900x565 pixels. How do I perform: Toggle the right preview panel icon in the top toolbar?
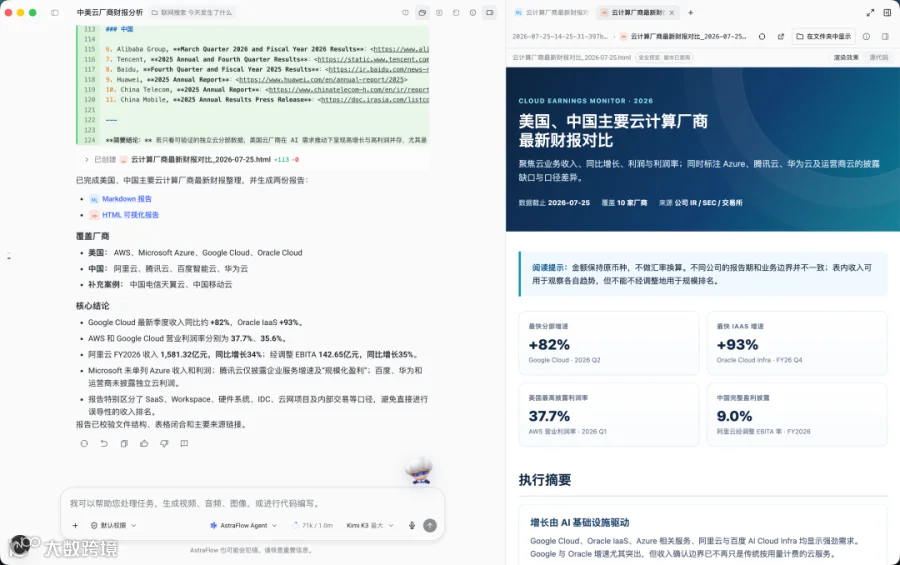[490, 12]
